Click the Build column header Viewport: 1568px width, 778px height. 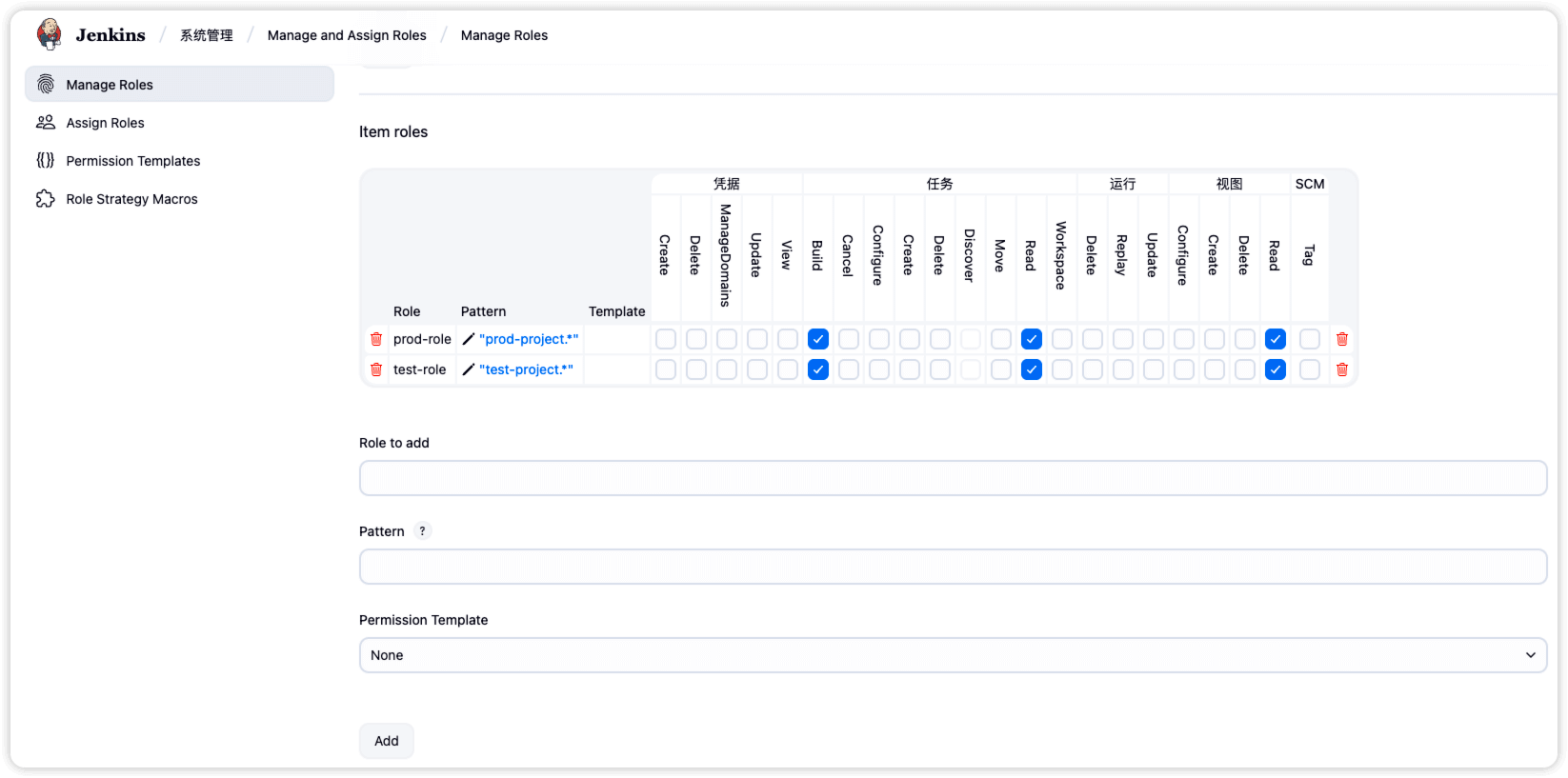pos(817,255)
